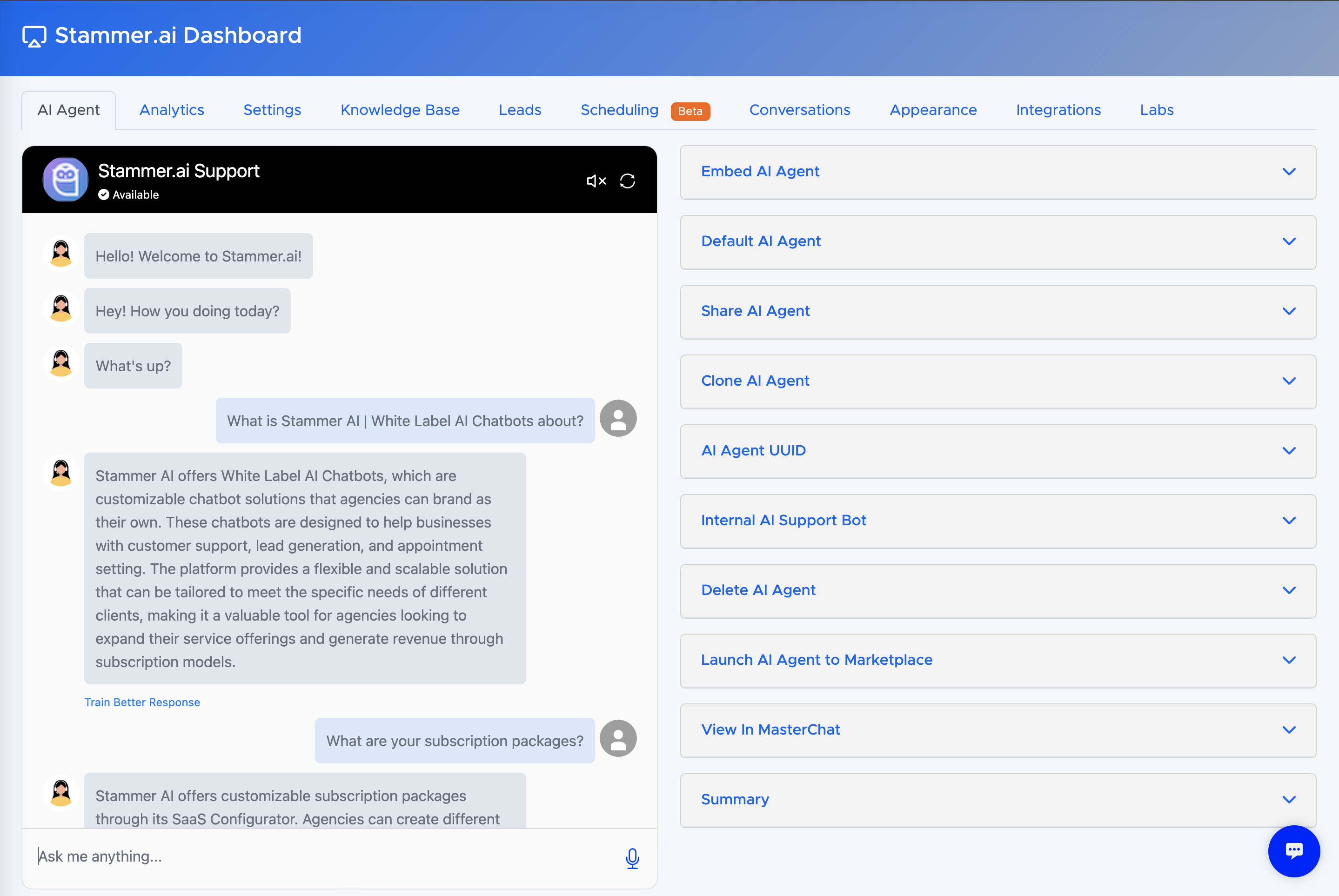Expand the Summary section chevron
1339x896 pixels.
click(1289, 799)
